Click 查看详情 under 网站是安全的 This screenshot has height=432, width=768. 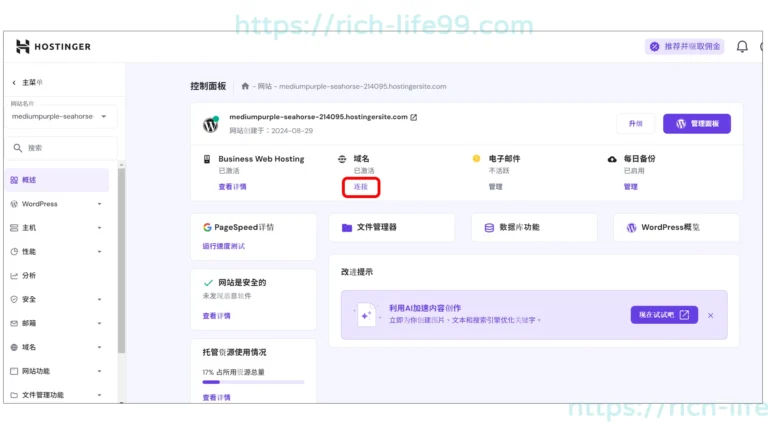click(x=216, y=316)
